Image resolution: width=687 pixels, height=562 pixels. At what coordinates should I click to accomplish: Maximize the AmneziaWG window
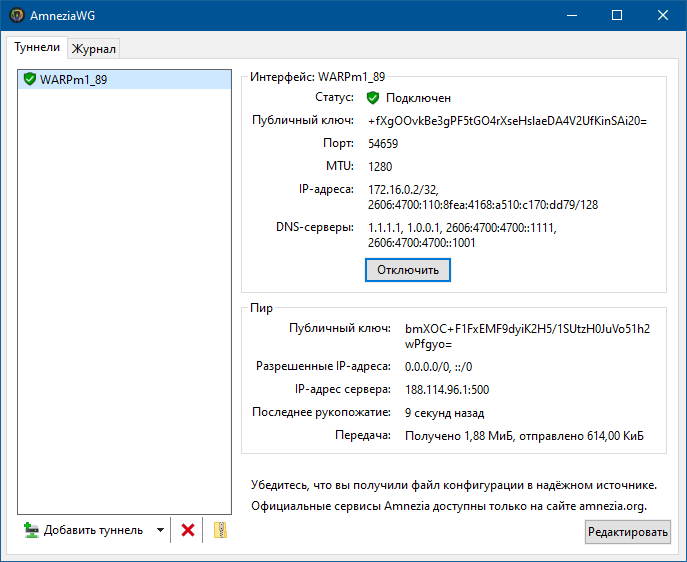click(x=617, y=16)
